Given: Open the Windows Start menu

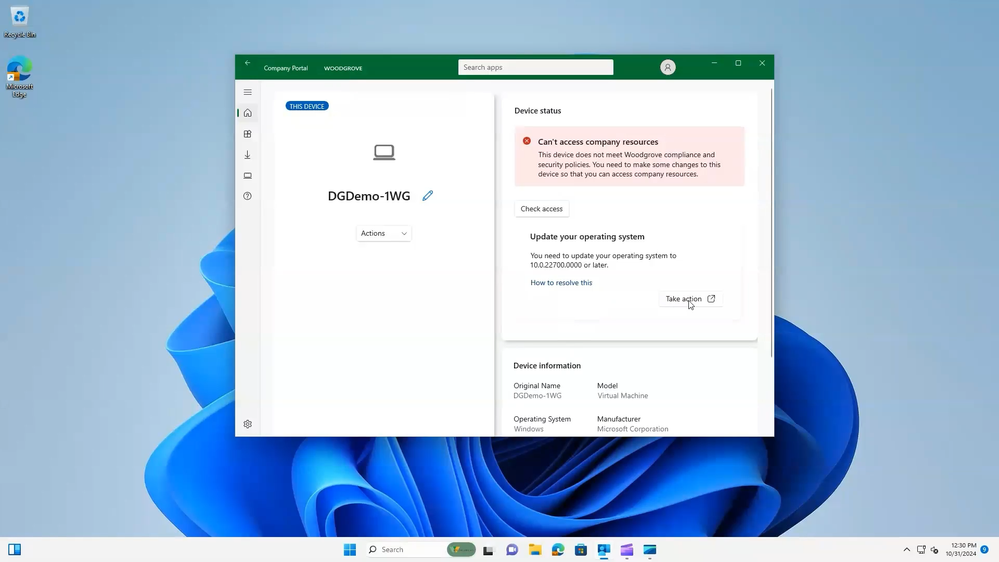Looking at the screenshot, I should (350, 550).
